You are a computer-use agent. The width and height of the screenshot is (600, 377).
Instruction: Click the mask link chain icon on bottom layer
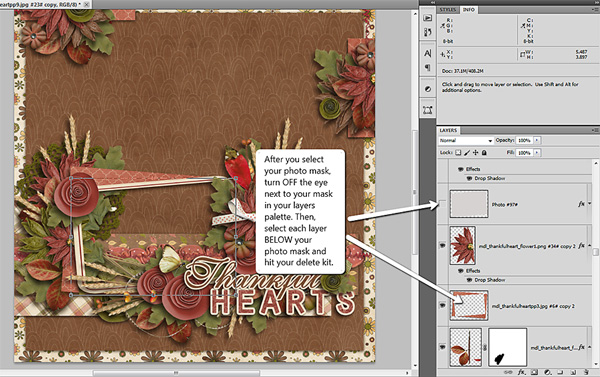point(485,347)
